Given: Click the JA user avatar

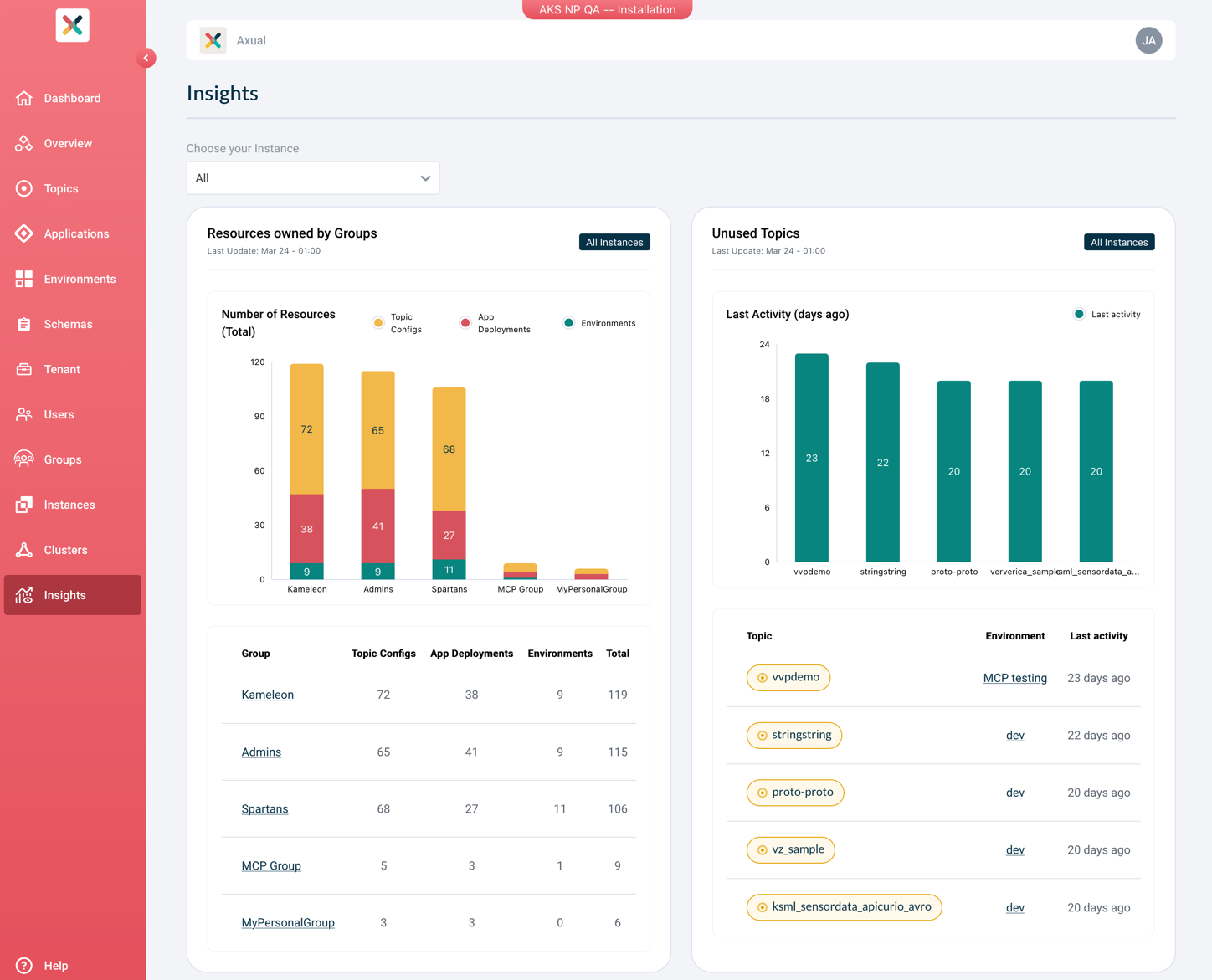Looking at the screenshot, I should (1148, 40).
